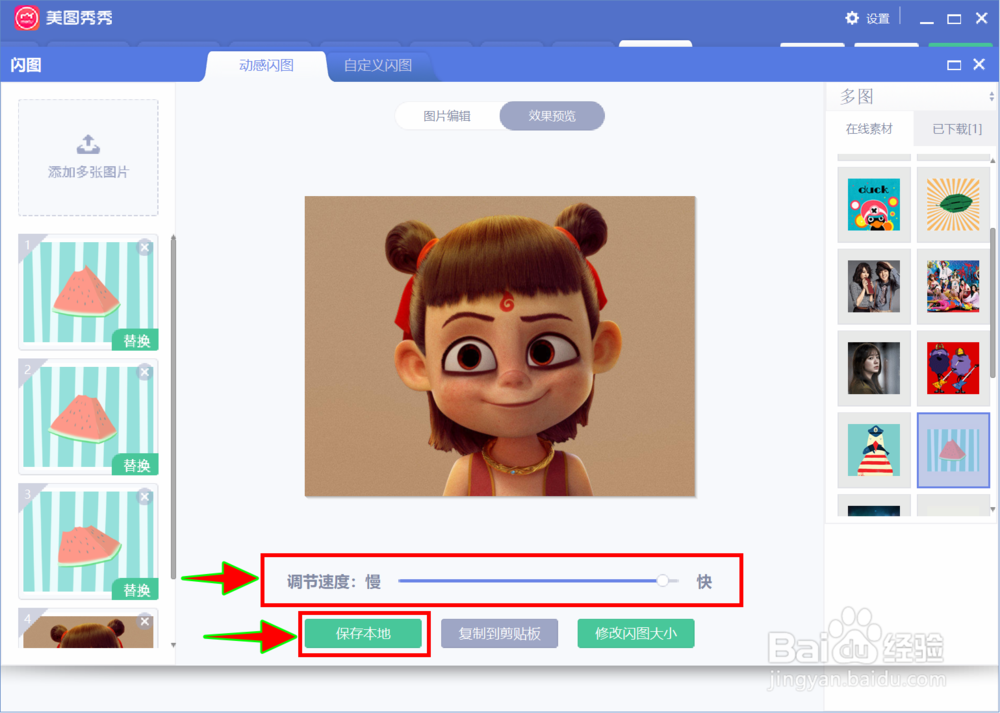The image size is (1000, 713).
Task: Choose the colorful group photo template
Action: pos(953,286)
